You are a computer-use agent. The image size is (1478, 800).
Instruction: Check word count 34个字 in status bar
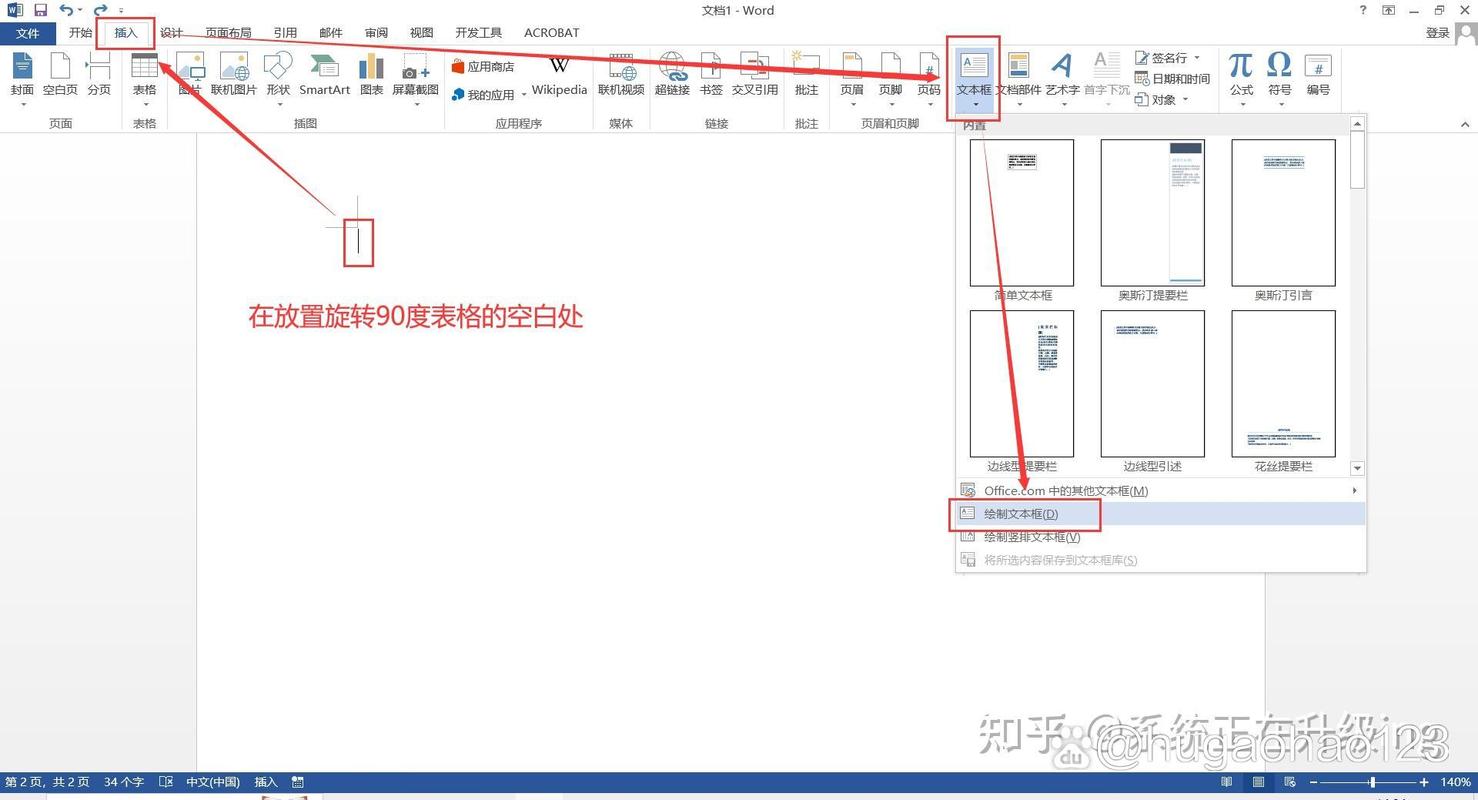pos(123,782)
